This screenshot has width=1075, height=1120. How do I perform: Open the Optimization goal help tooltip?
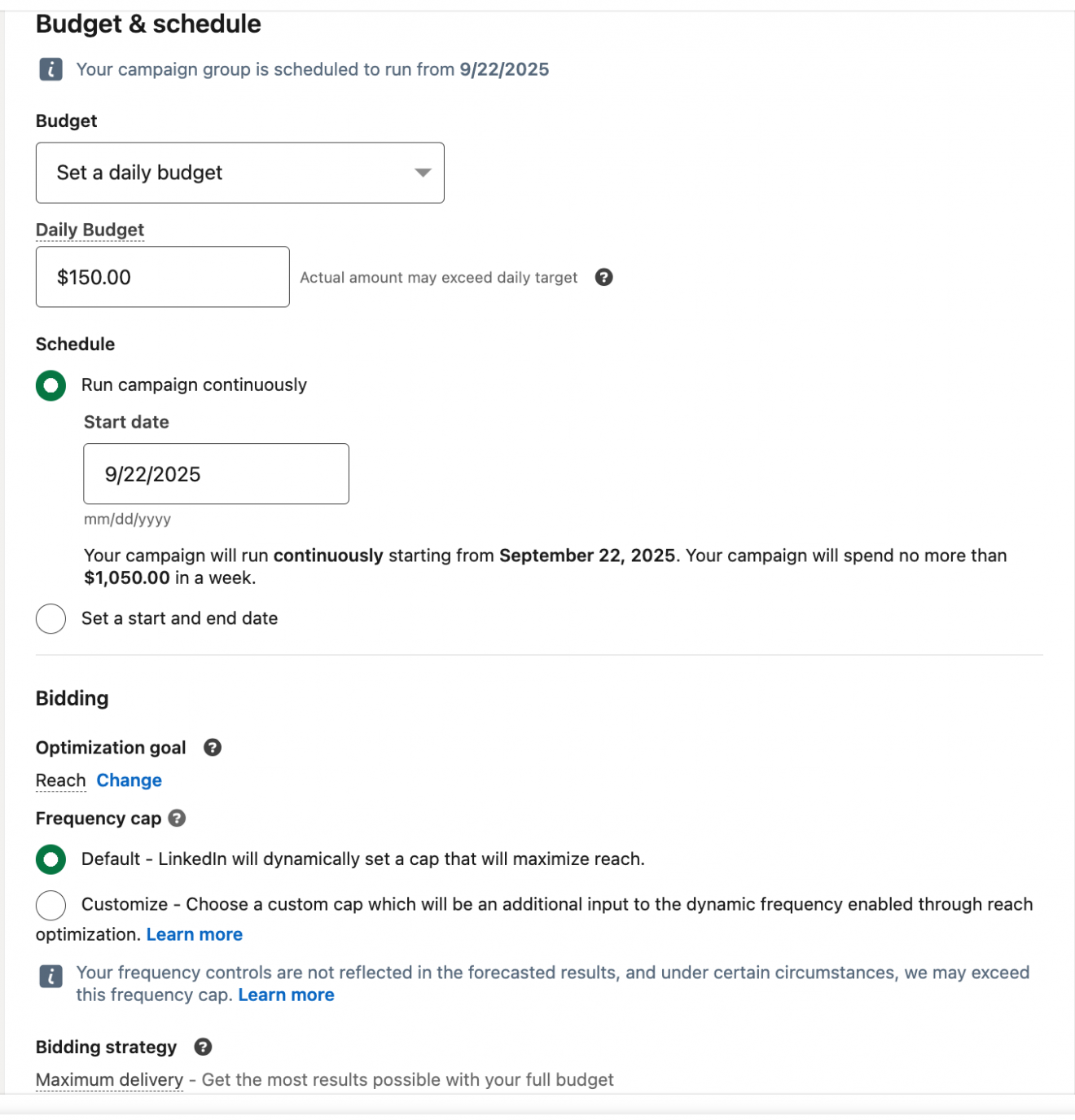point(212,748)
